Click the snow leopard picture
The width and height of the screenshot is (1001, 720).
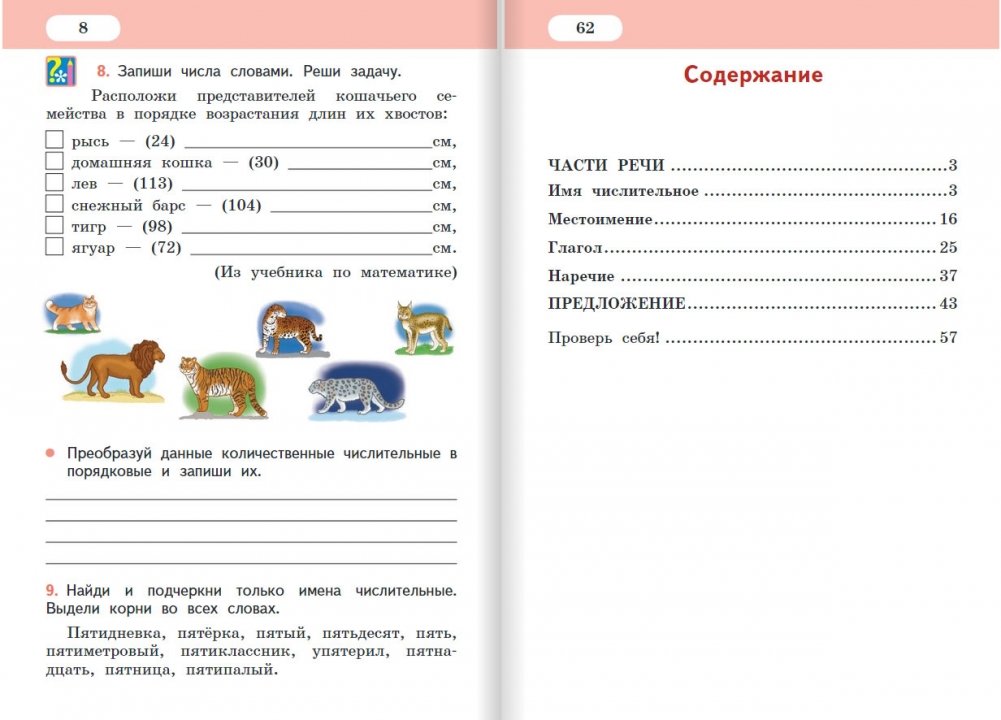(354, 392)
